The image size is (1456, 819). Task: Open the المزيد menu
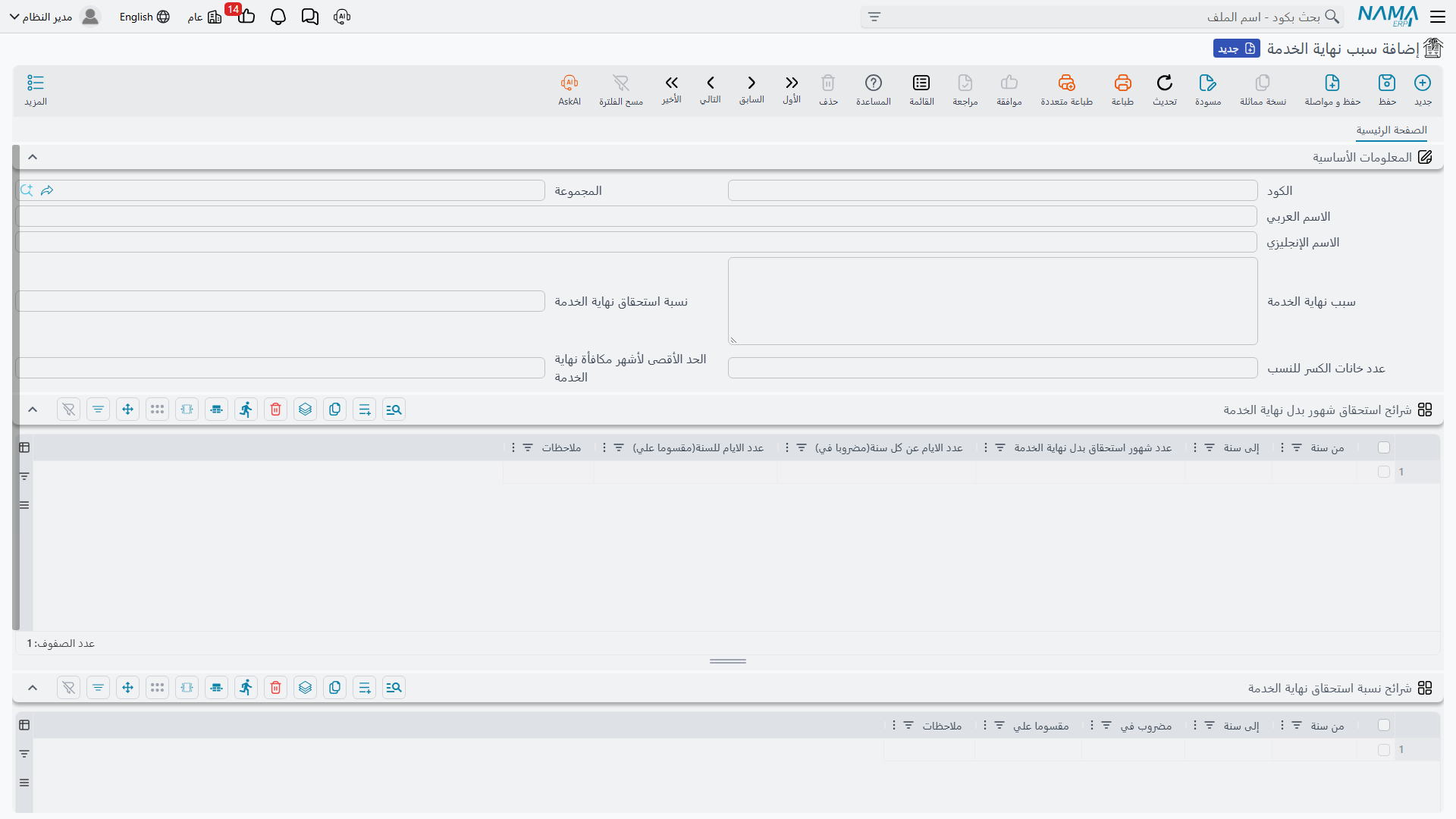point(36,89)
